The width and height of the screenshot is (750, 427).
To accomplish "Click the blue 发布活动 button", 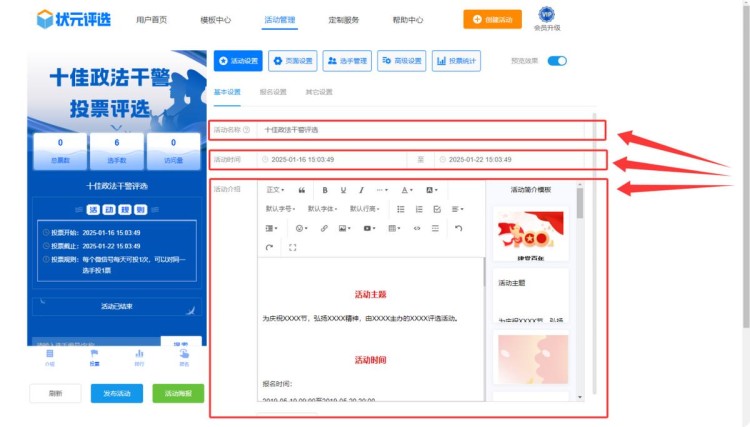I will pyautogui.click(x=117, y=393).
